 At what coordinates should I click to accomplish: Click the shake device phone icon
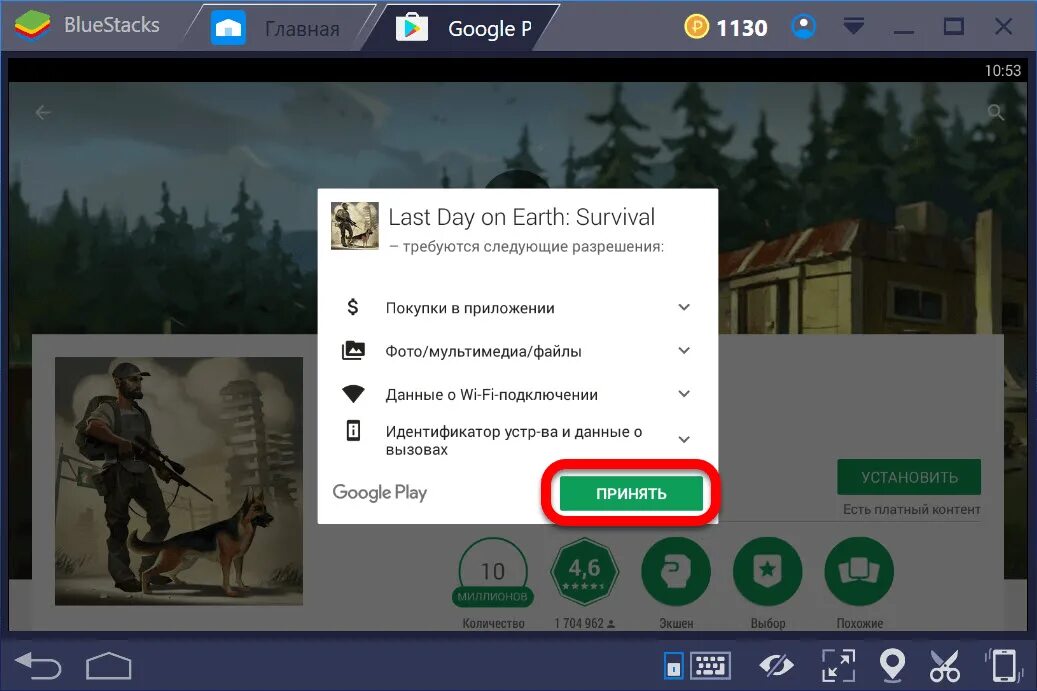point(1005,665)
